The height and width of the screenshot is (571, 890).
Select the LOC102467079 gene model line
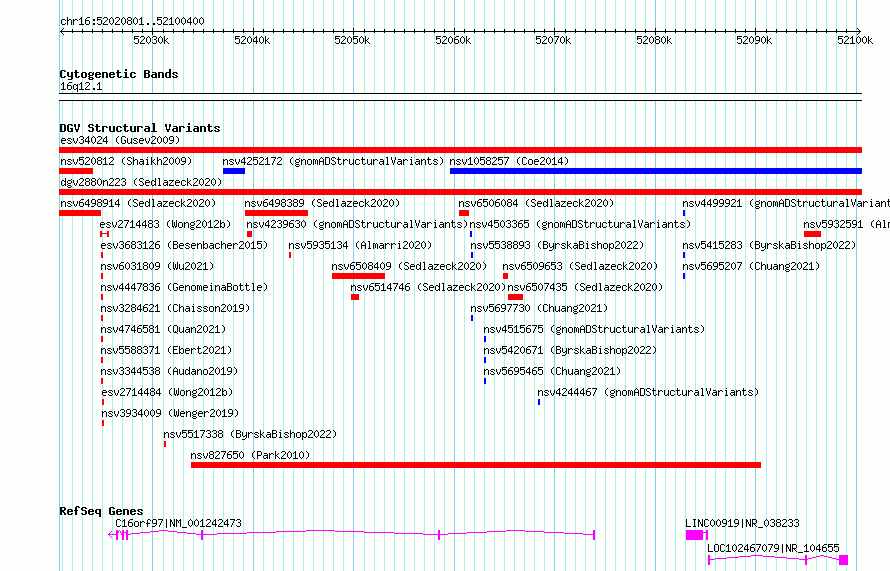778,560
